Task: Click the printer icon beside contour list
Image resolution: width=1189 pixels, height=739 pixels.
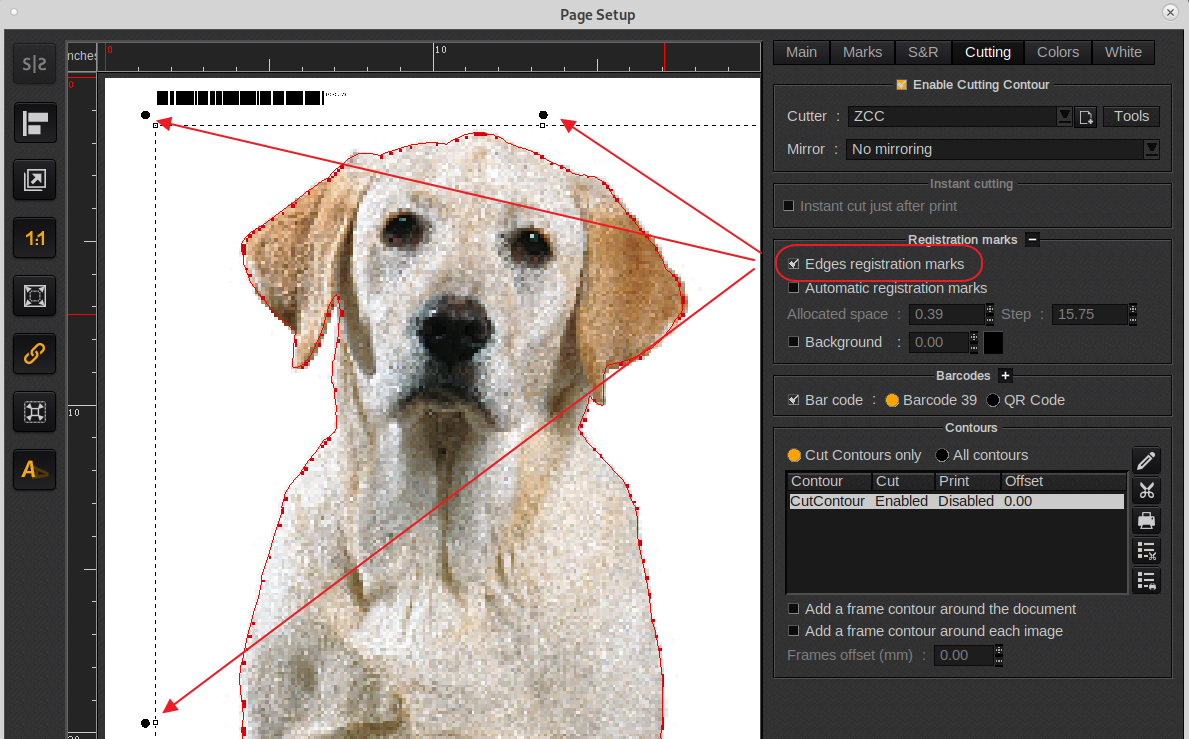Action: pos(1146,521)
